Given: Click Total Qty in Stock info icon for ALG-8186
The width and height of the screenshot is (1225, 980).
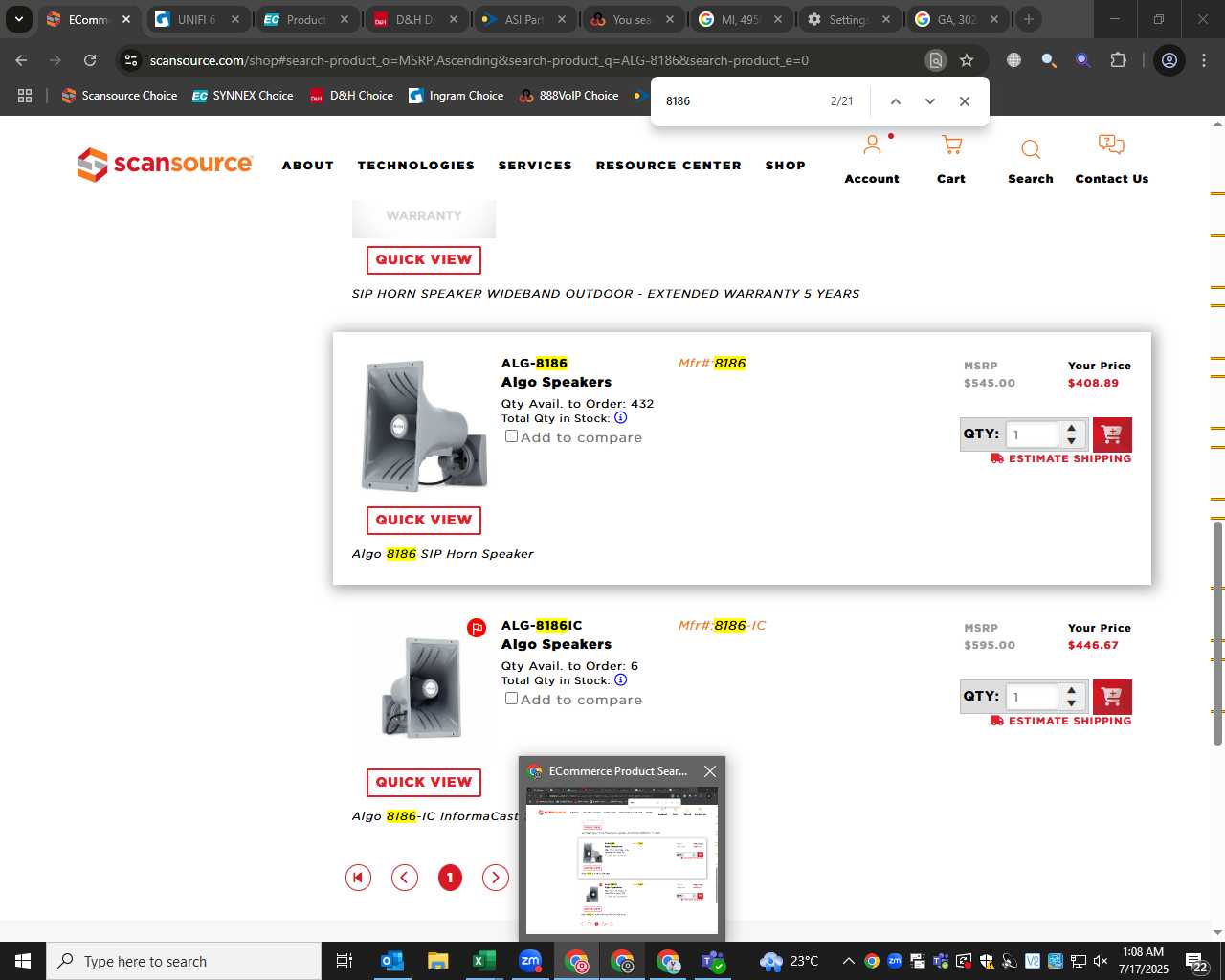Looking at the screenshot, I should 620,418.
